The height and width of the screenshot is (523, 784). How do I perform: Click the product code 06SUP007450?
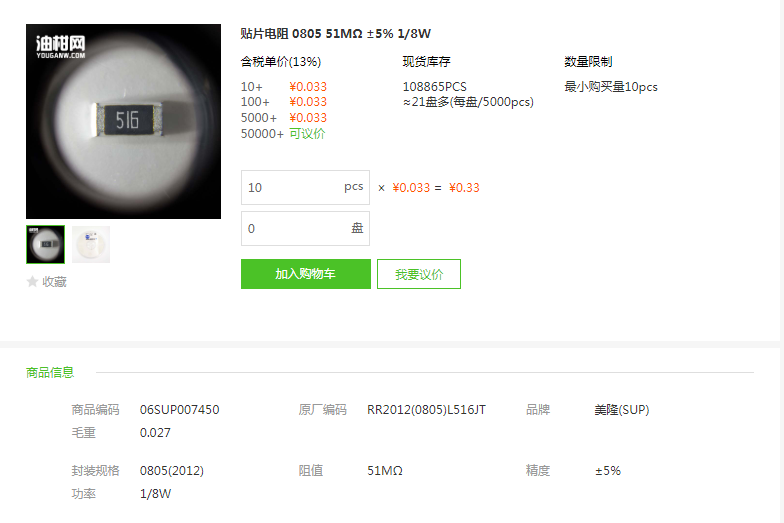pos(180,410)
